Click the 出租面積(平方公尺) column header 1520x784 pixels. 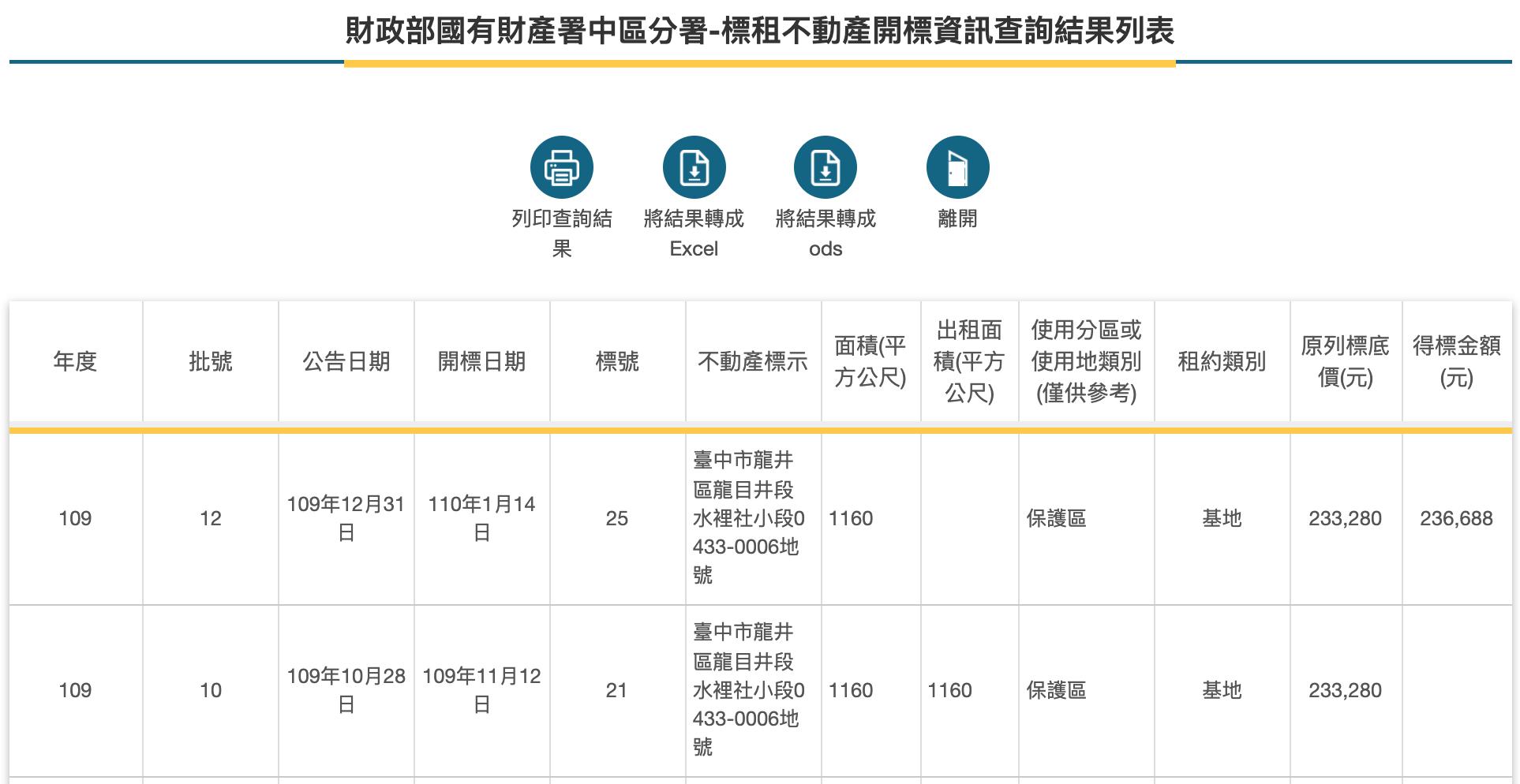click(x=969, y=361)
